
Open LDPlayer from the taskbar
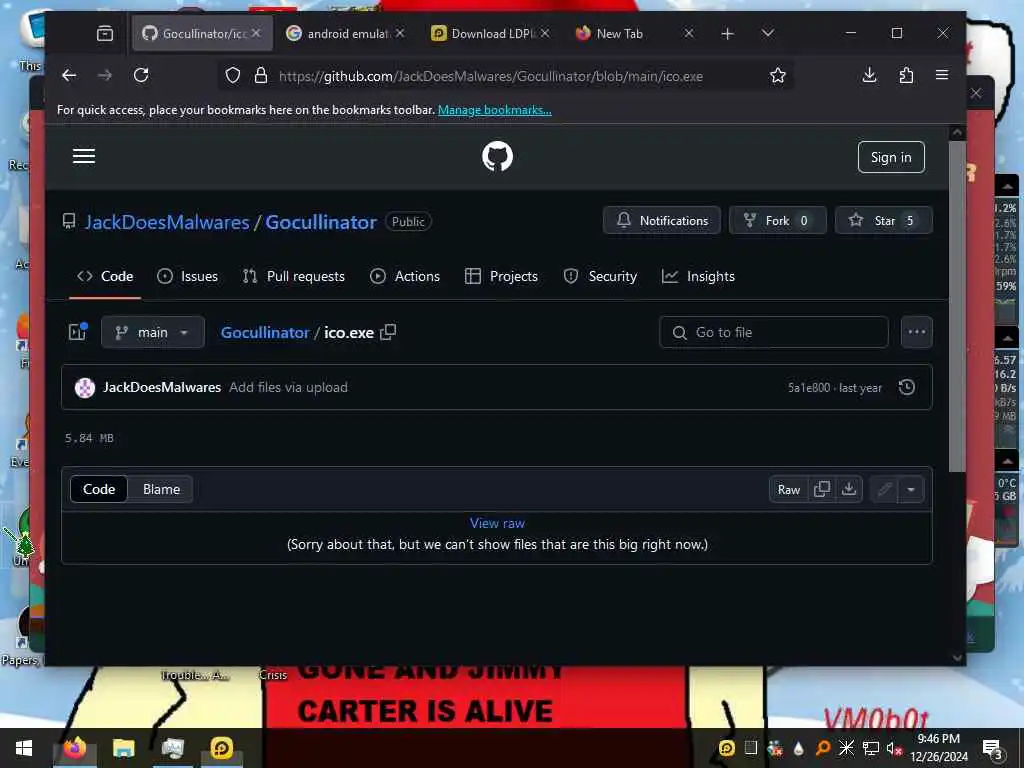pyautogui.click(x=221, y=748)
